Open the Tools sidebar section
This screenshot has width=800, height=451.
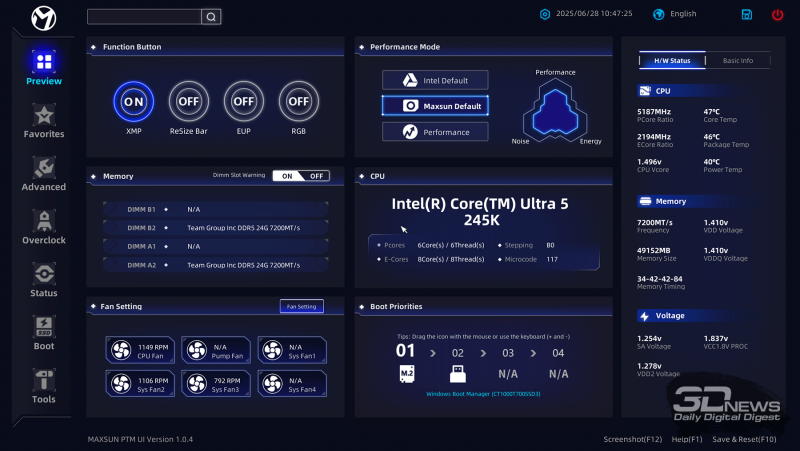pyautogui.click(x=44, y=386)
